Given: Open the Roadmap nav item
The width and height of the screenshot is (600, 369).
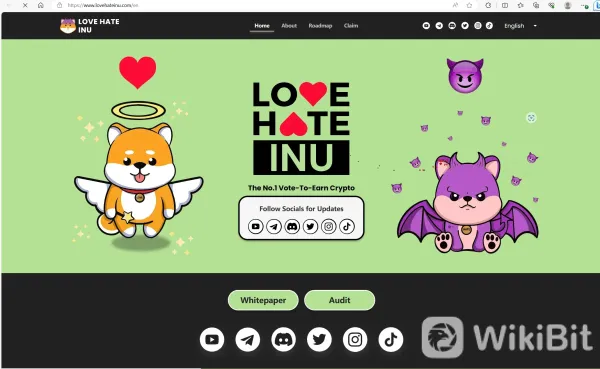Looking at the screenshot, I should (x=320, y=26).
